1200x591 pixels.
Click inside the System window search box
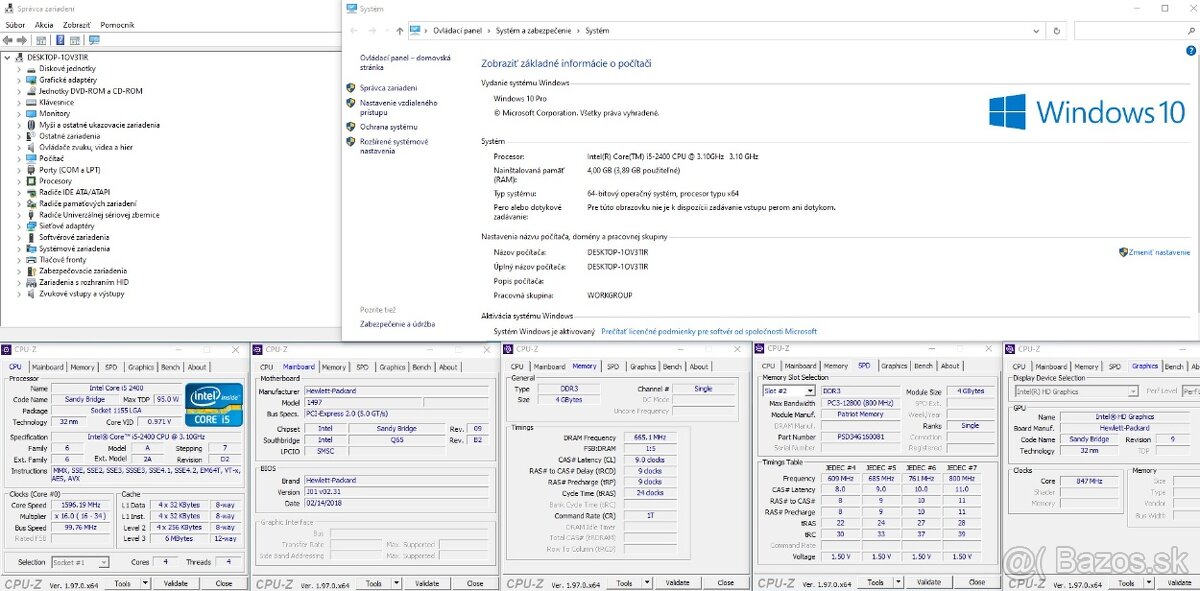tap(1135, 30)
